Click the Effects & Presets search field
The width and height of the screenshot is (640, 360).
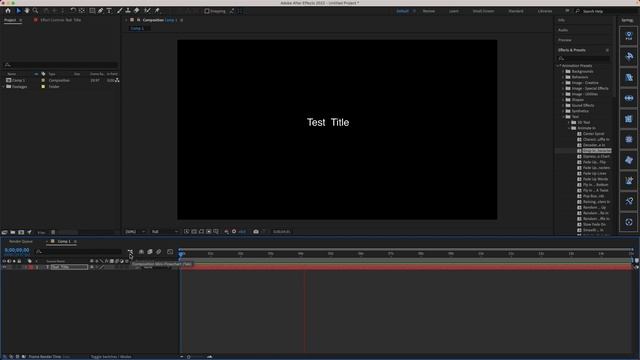click(x=584, y=58)
